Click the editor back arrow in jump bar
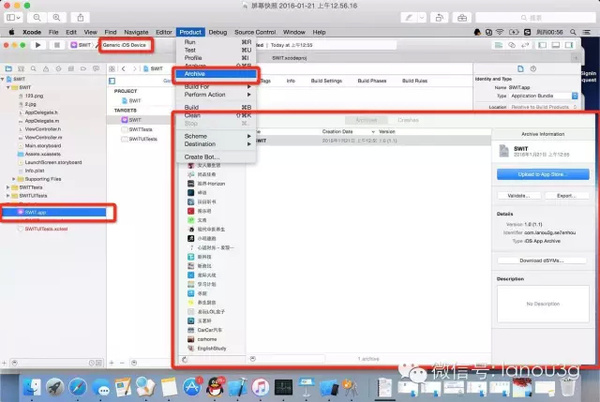600x402 pixels. point(124,69)
